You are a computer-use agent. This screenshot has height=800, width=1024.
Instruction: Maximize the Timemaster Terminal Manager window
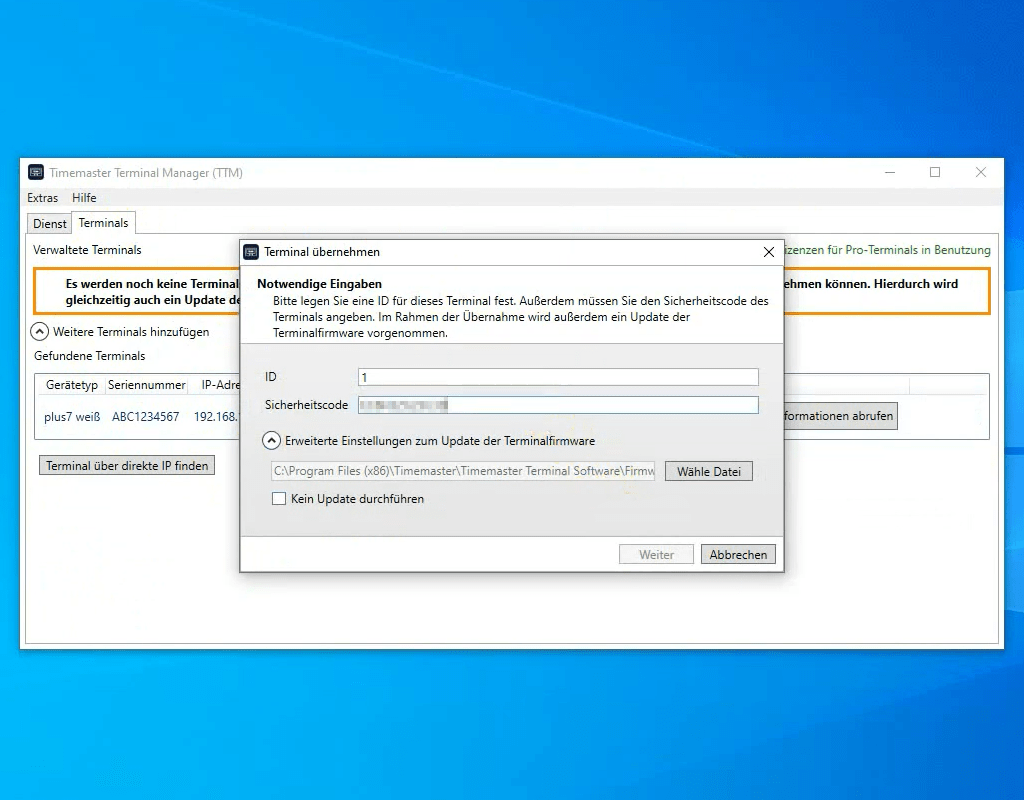pos(935,172)
